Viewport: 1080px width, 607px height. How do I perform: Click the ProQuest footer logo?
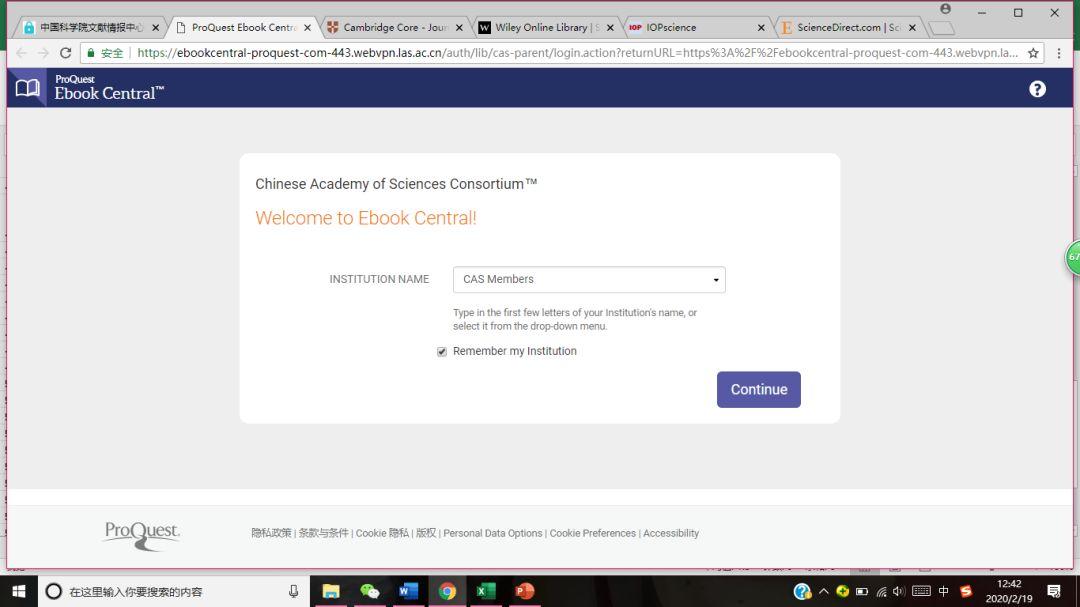click(x=142, y=536)
